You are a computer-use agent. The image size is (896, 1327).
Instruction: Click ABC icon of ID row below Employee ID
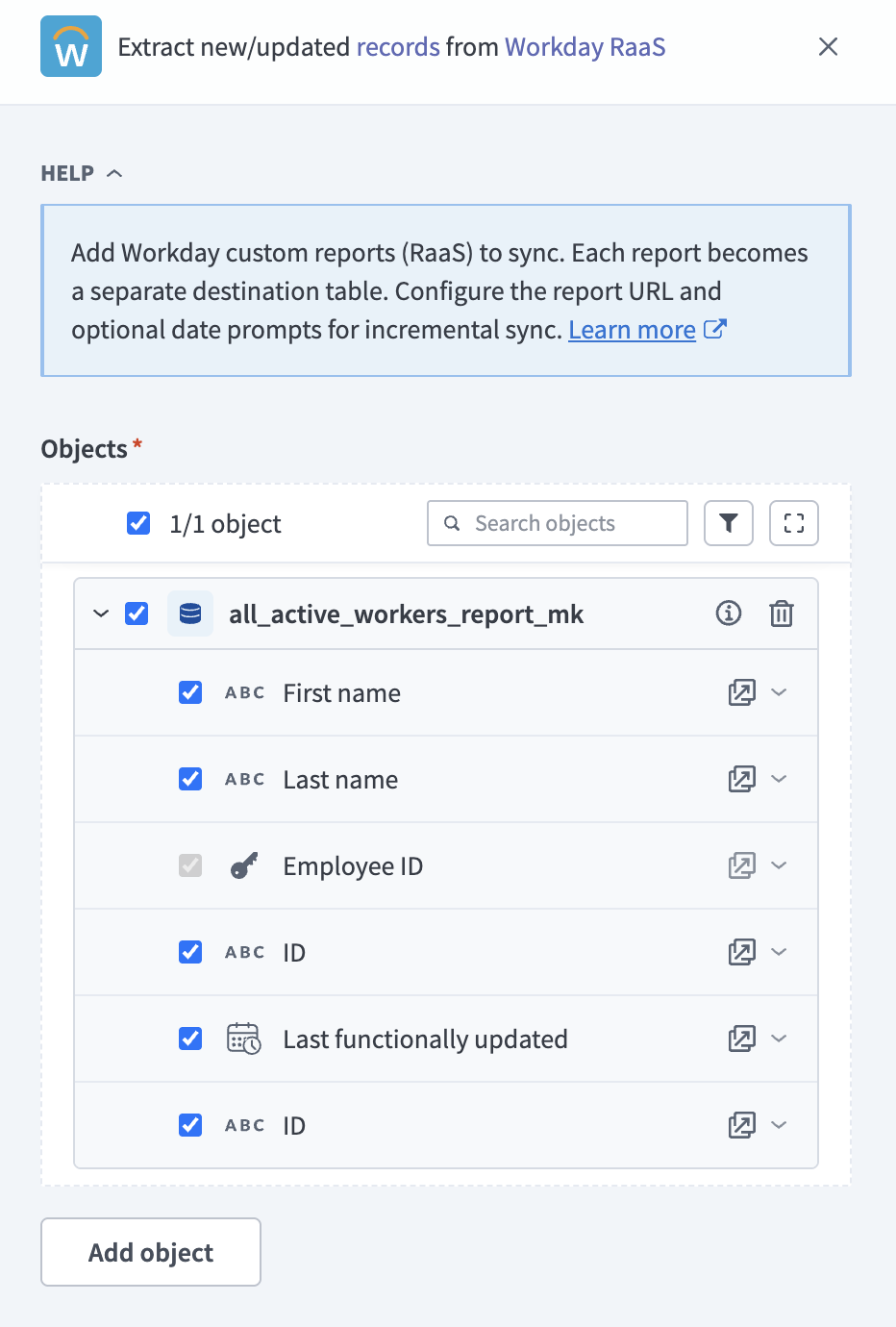[244, 952]
